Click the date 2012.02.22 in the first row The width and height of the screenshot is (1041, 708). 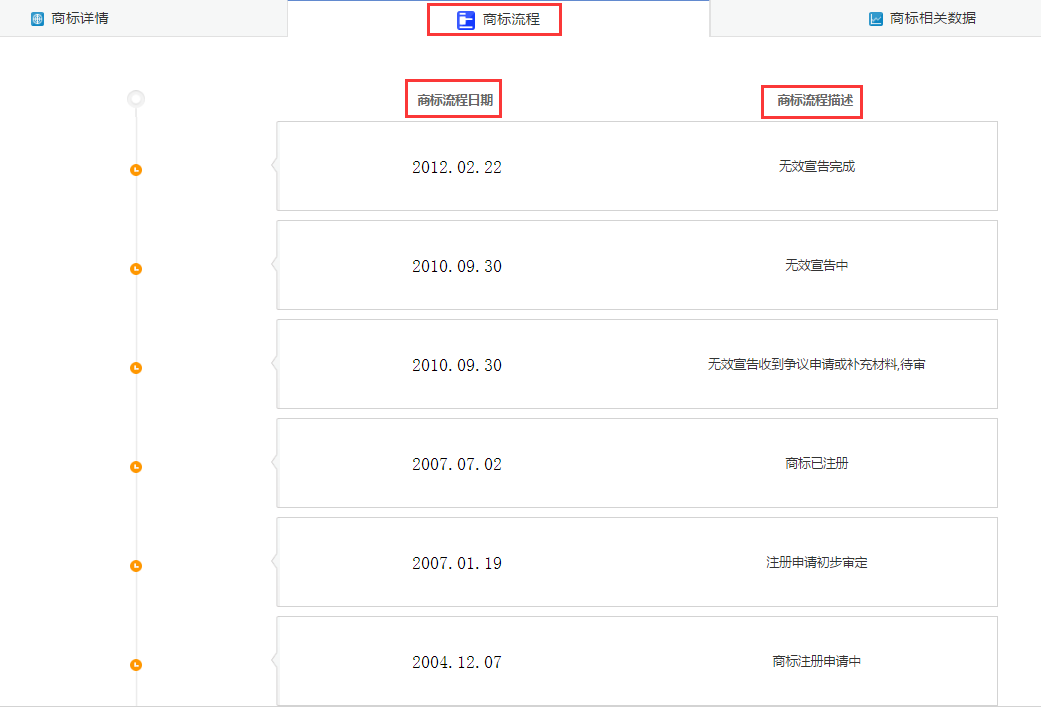coord(457,168)
